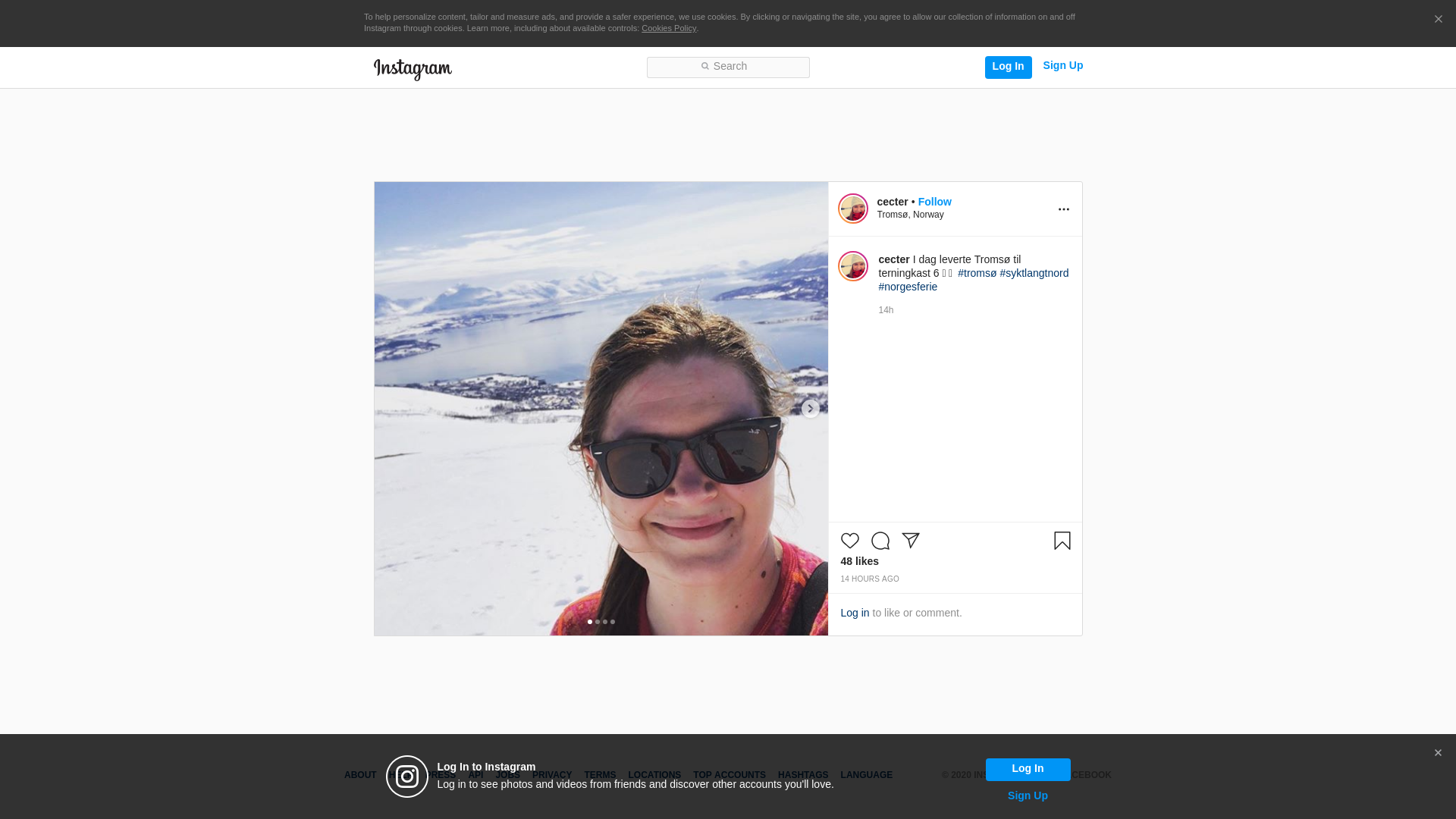Open the comment bubble icon
The width and height of the screenshot is (1456, 819).
tap(880, 541)
